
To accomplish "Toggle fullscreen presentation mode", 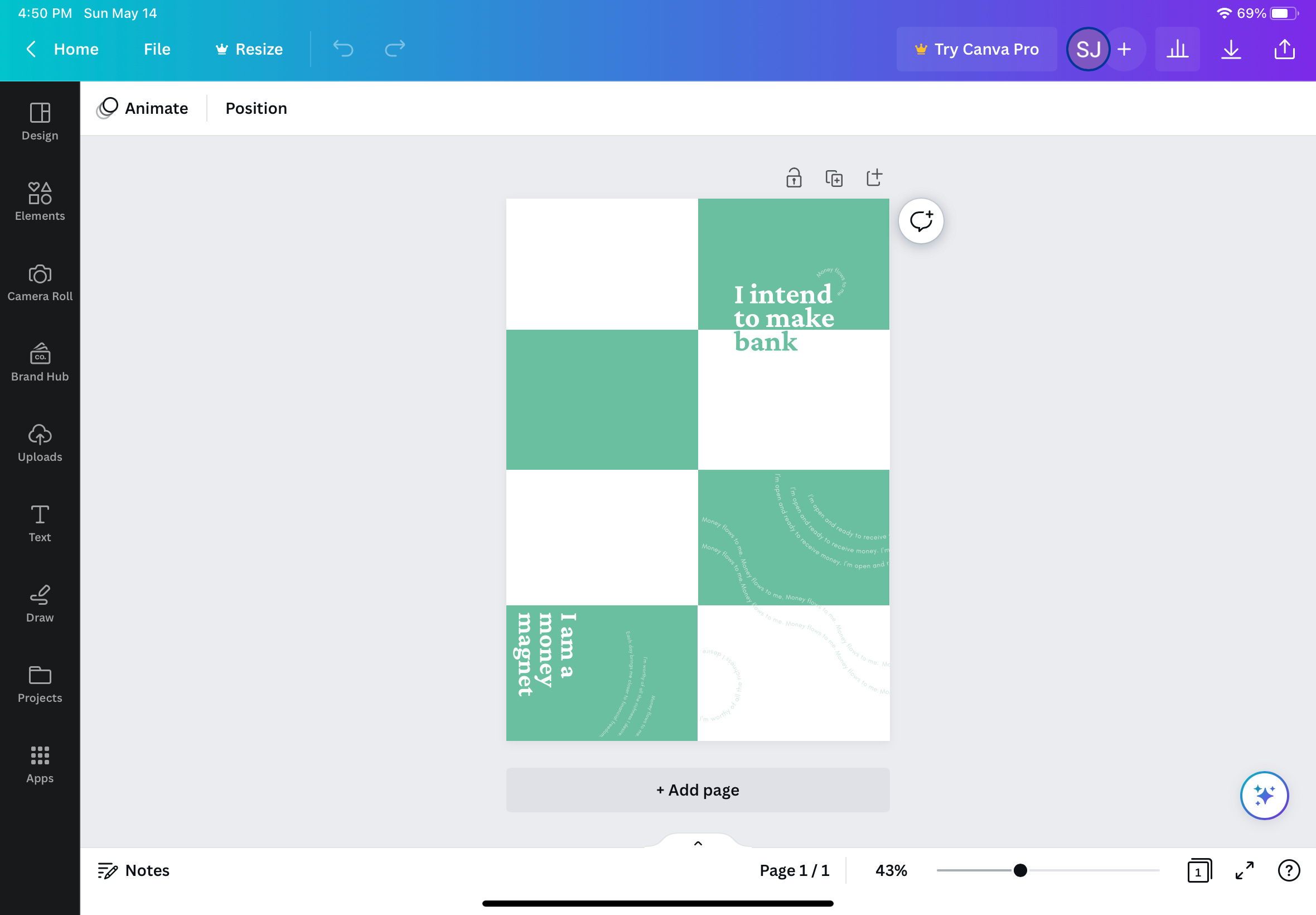I will click(x=1245, y=870).
